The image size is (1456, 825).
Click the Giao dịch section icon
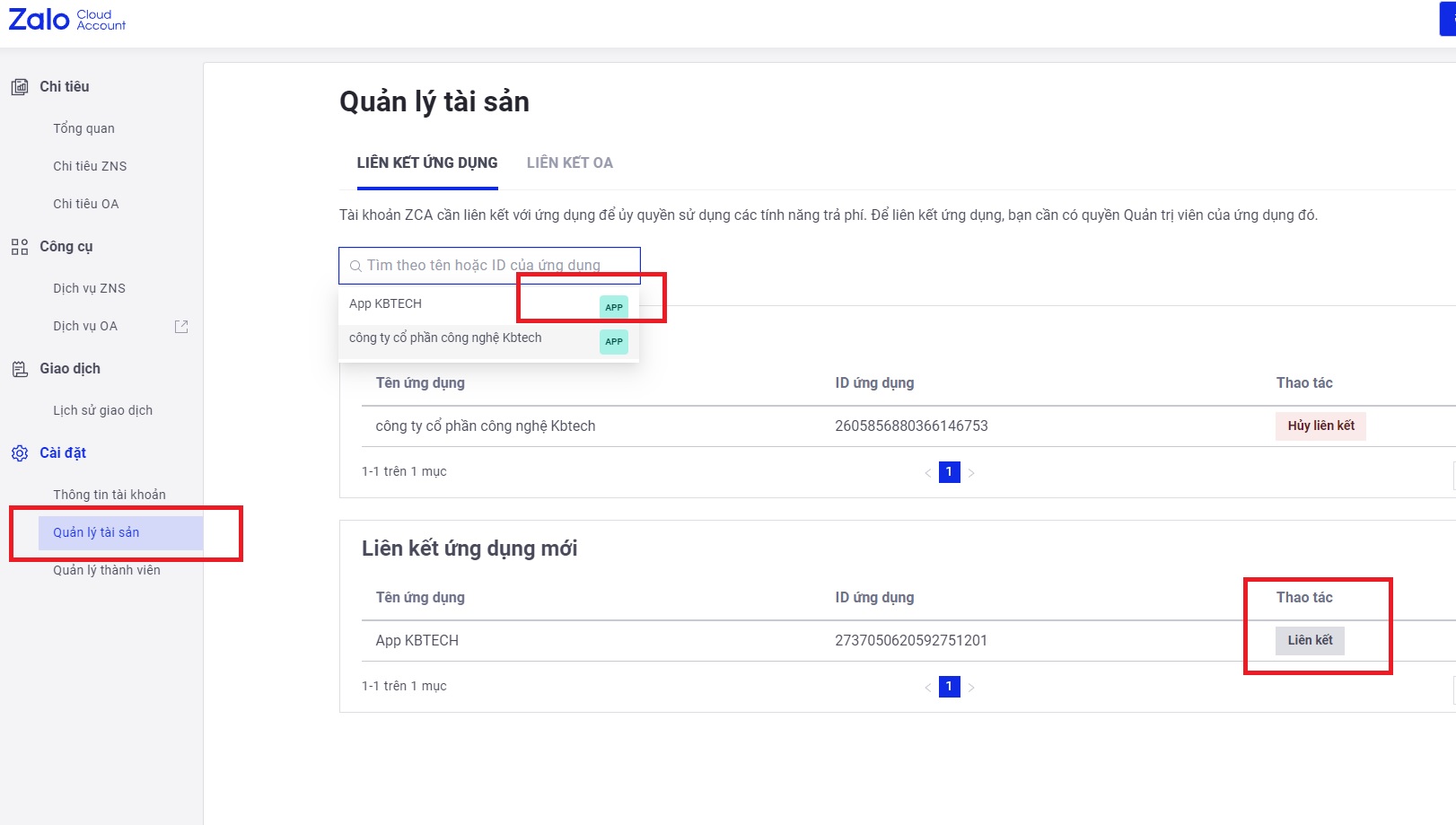click(x=20, y=369)
